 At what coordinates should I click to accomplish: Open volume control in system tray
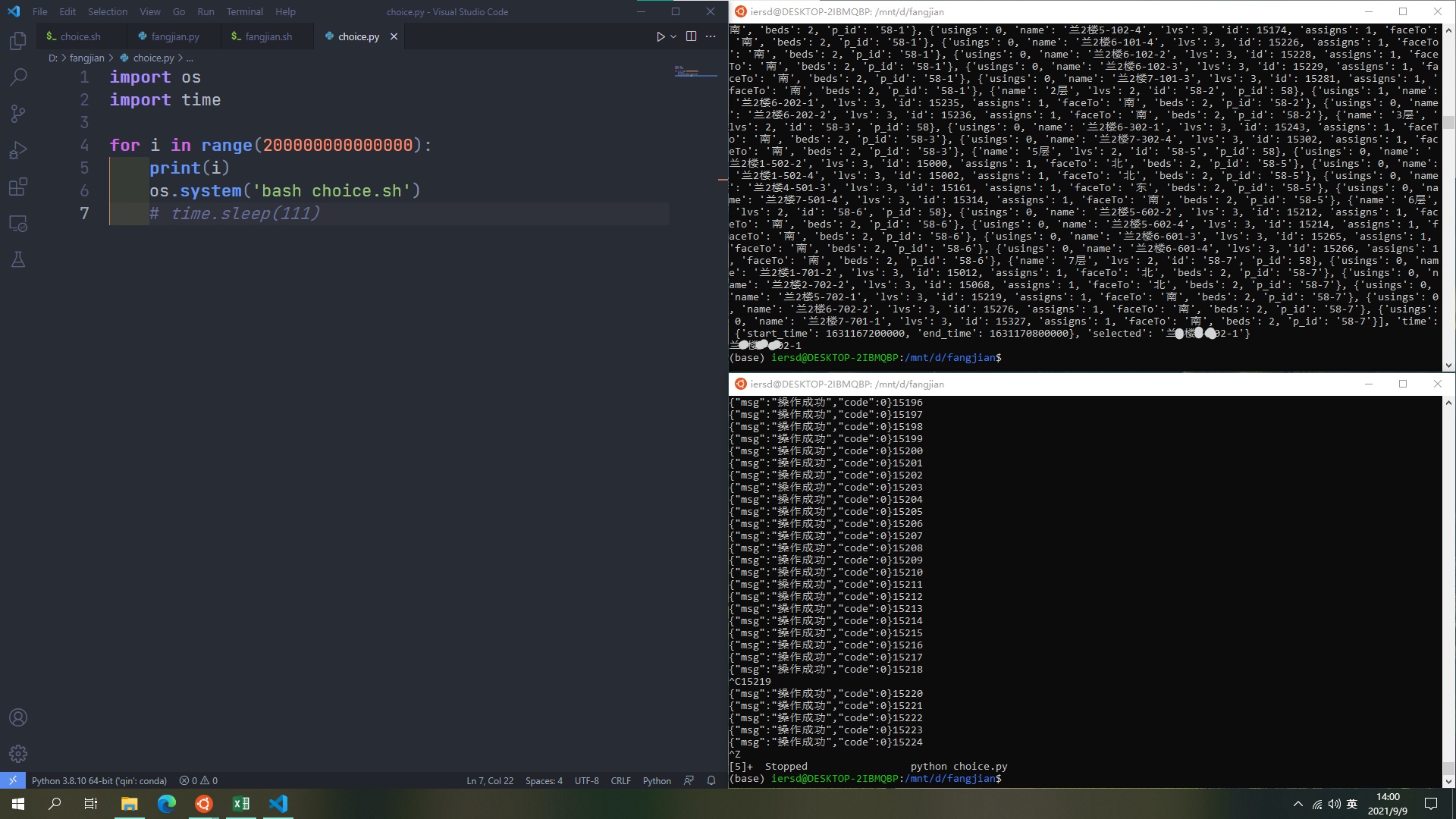point(1335,804)
